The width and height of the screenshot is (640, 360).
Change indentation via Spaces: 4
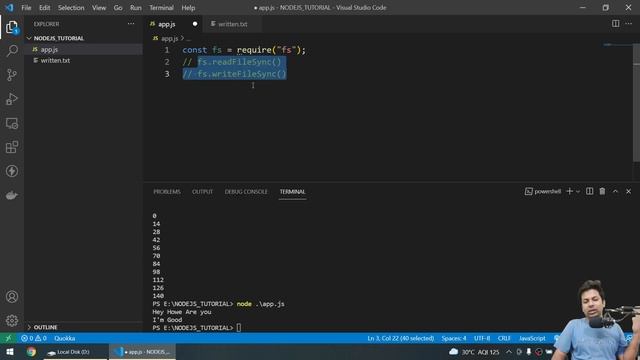453,338
